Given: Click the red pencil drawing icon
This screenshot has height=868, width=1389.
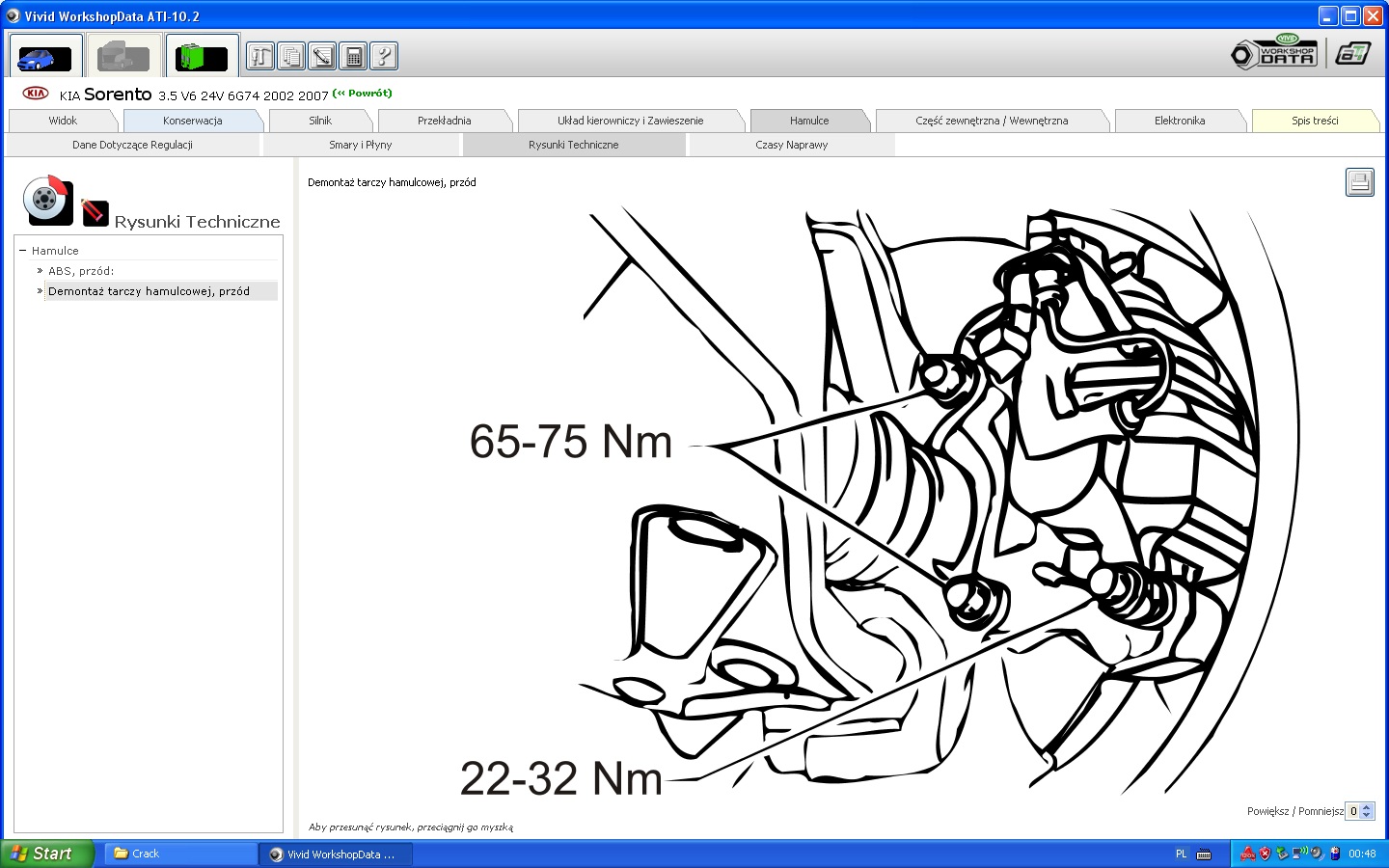Looking at the screenshot, I should [x=95, y=212].
